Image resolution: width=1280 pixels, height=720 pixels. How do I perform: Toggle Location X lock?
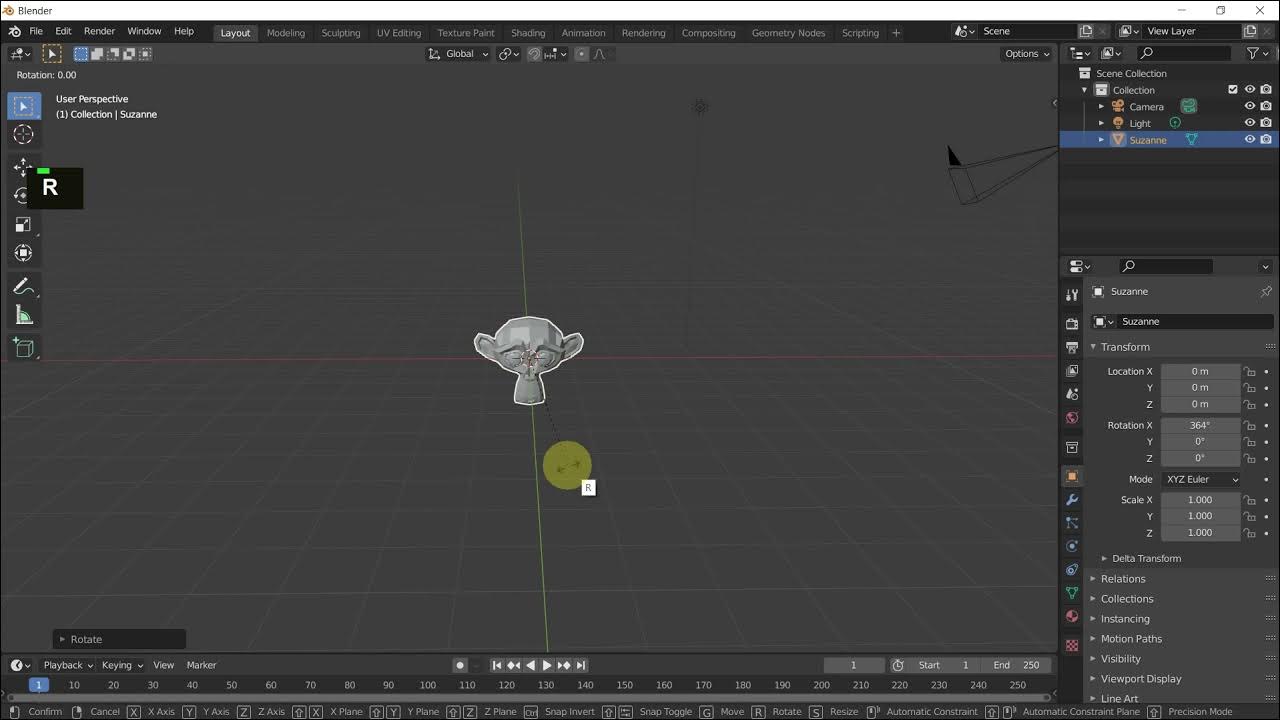point(1249,371)
